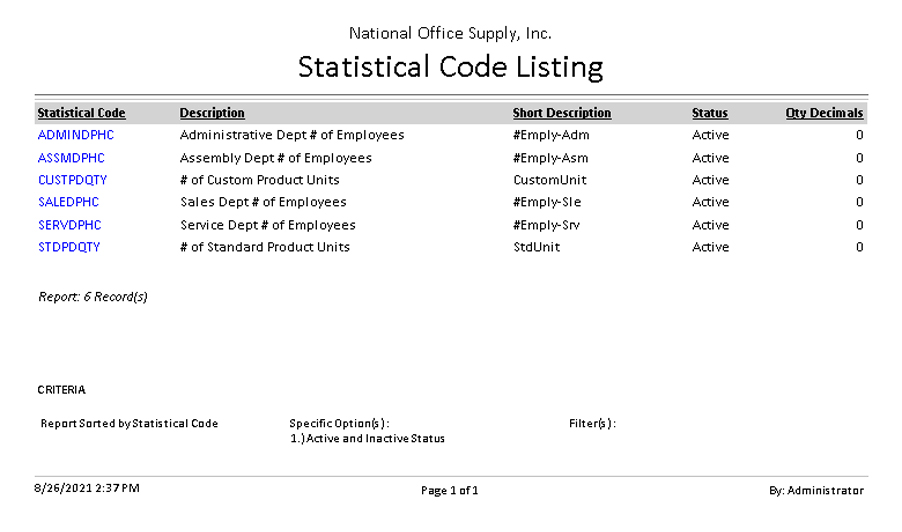Click the National Office Supply, Inc. heading
Image resolution: width=902 pixels, height=532 pixels.
point(450,34)
